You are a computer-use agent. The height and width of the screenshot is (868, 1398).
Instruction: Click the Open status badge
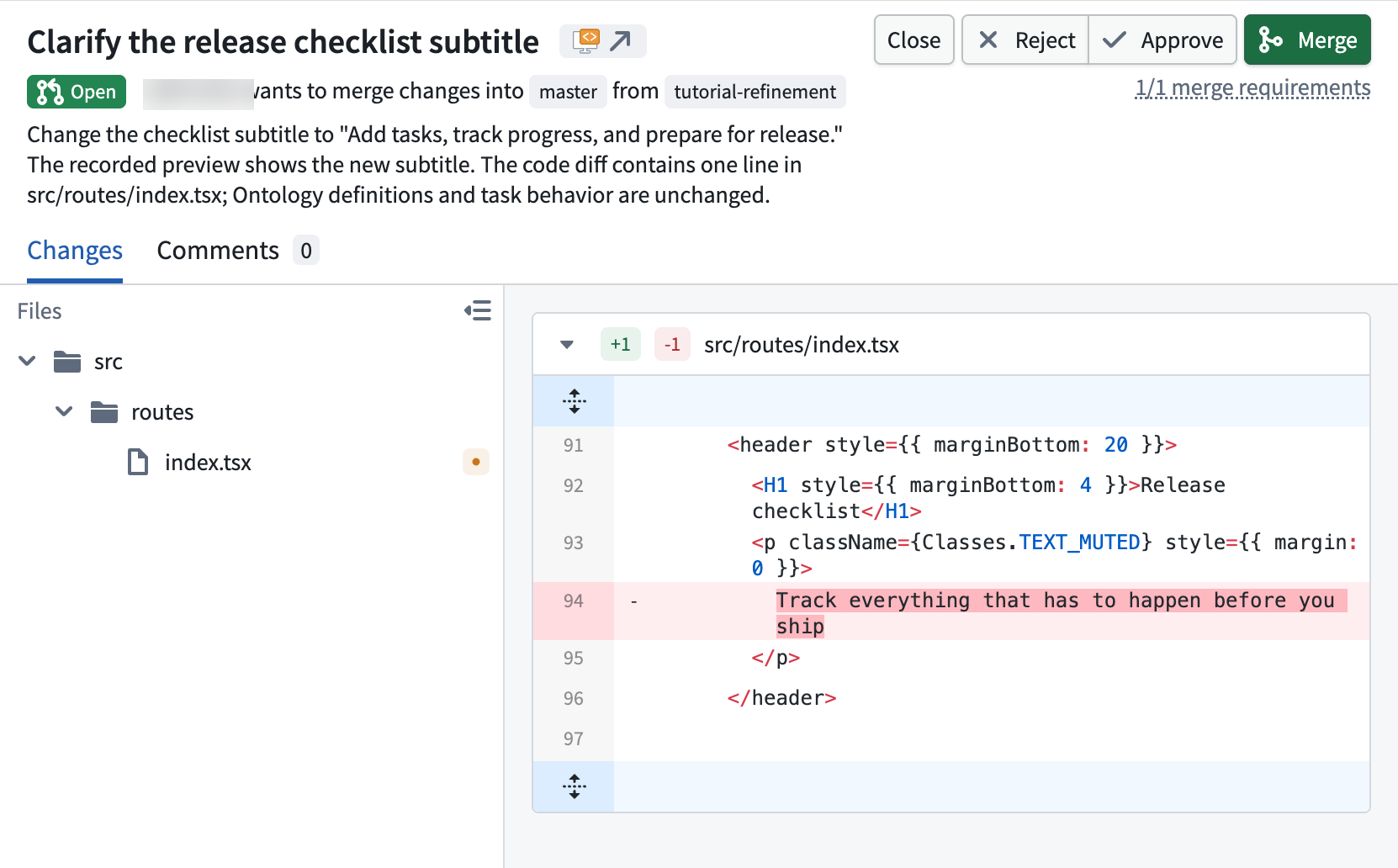pos(77,92)
